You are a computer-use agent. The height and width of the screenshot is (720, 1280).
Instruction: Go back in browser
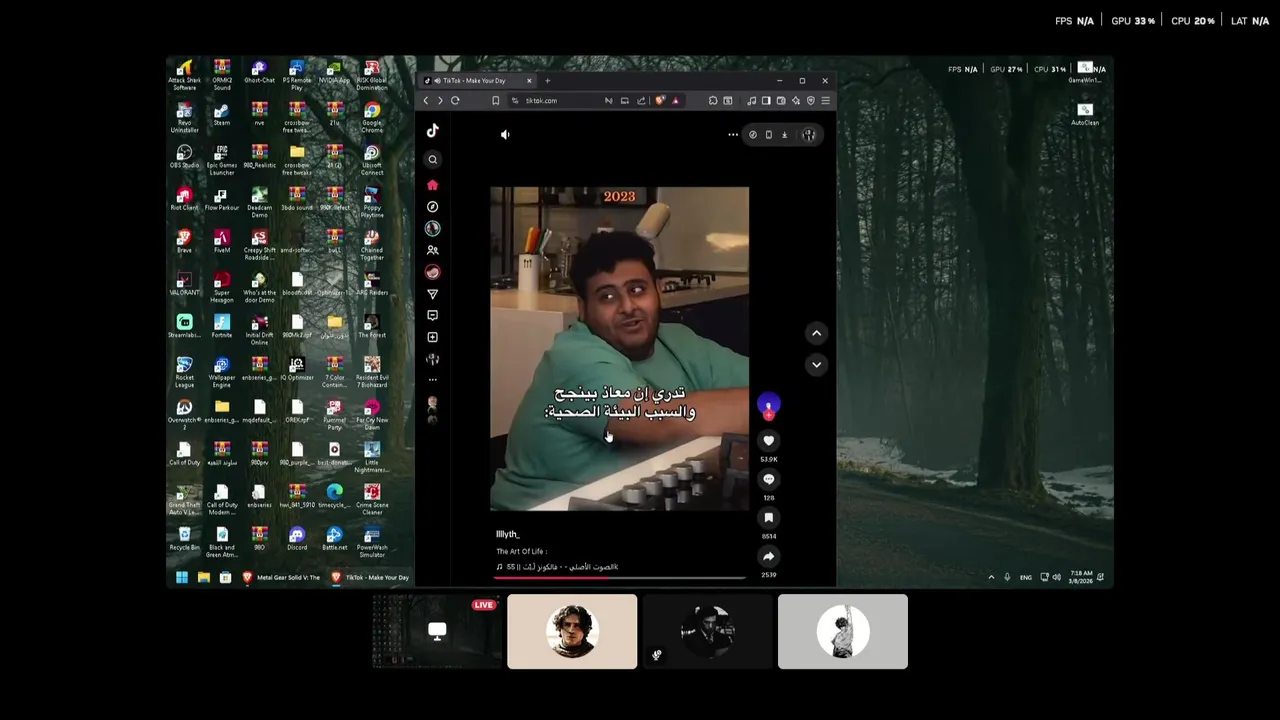tap(426, 100)
